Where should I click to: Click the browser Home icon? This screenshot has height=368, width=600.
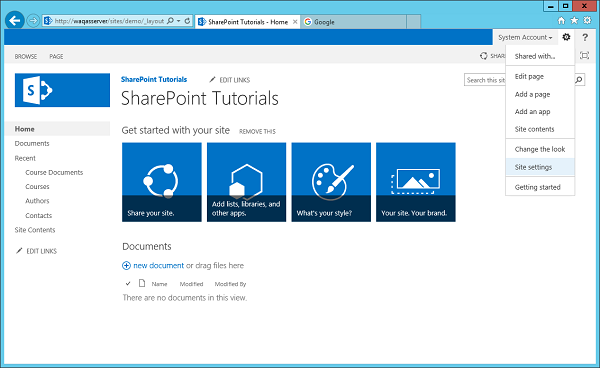pos(561,21)
